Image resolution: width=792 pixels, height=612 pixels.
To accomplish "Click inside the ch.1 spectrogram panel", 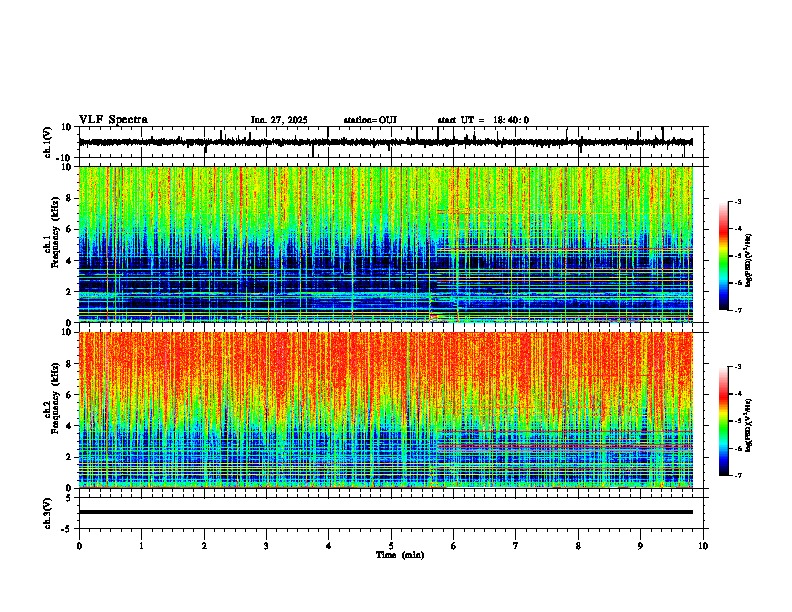I will coord(385,244).
